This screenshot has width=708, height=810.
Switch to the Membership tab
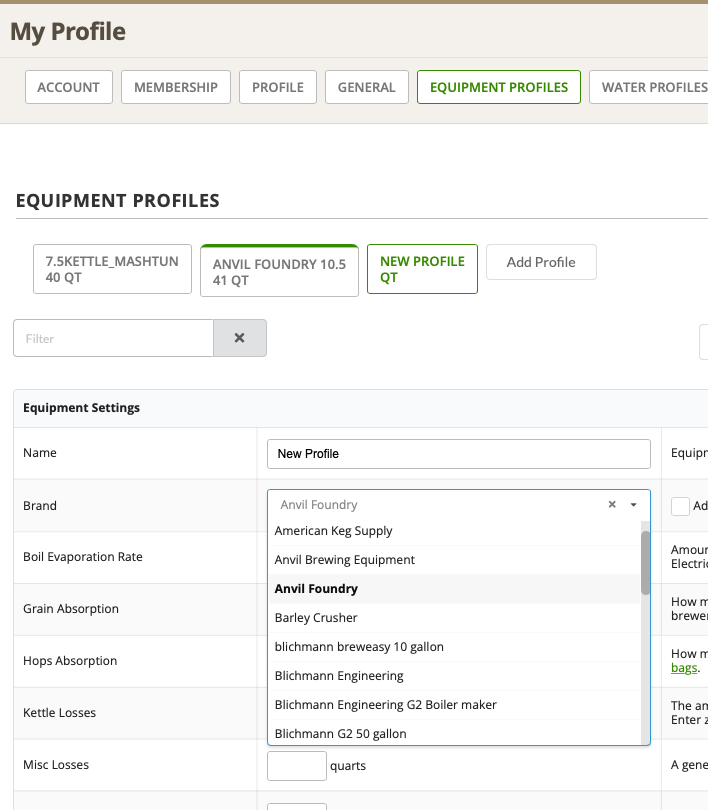coord(176,87)
